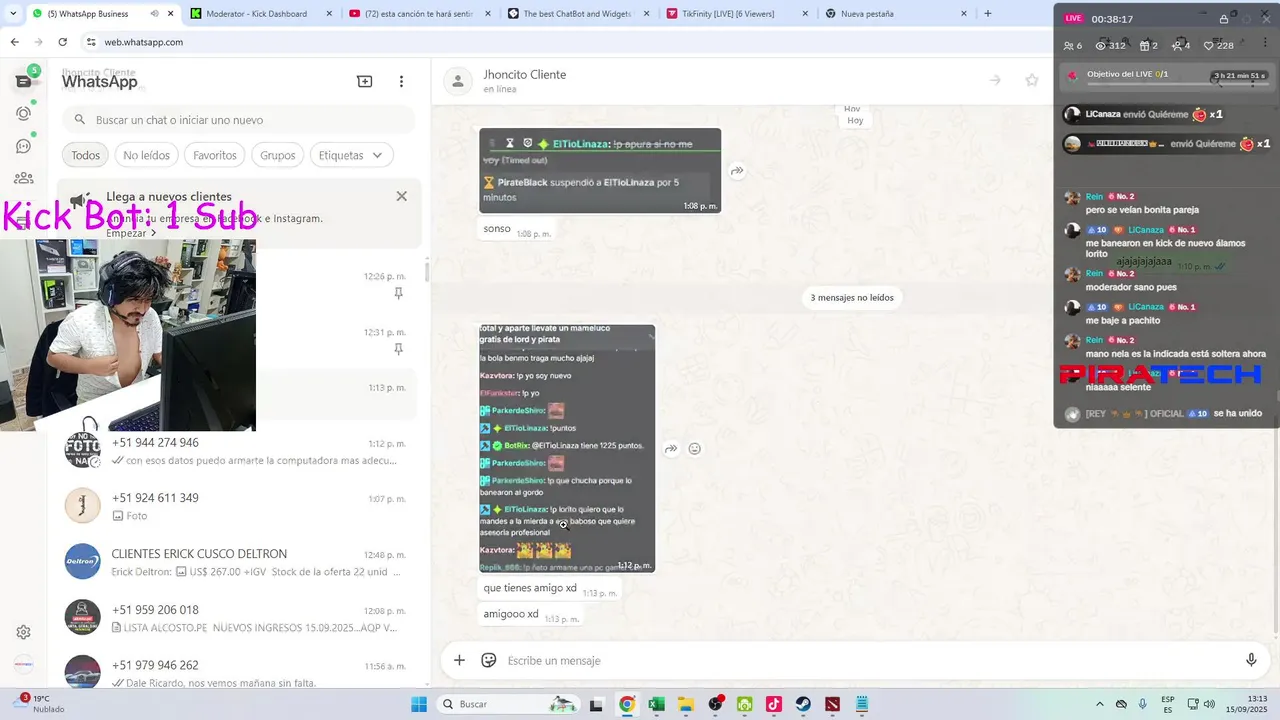
Task: Expand the browser tab search dropdown
Action: pyautogui.click(x=13, y=14)
